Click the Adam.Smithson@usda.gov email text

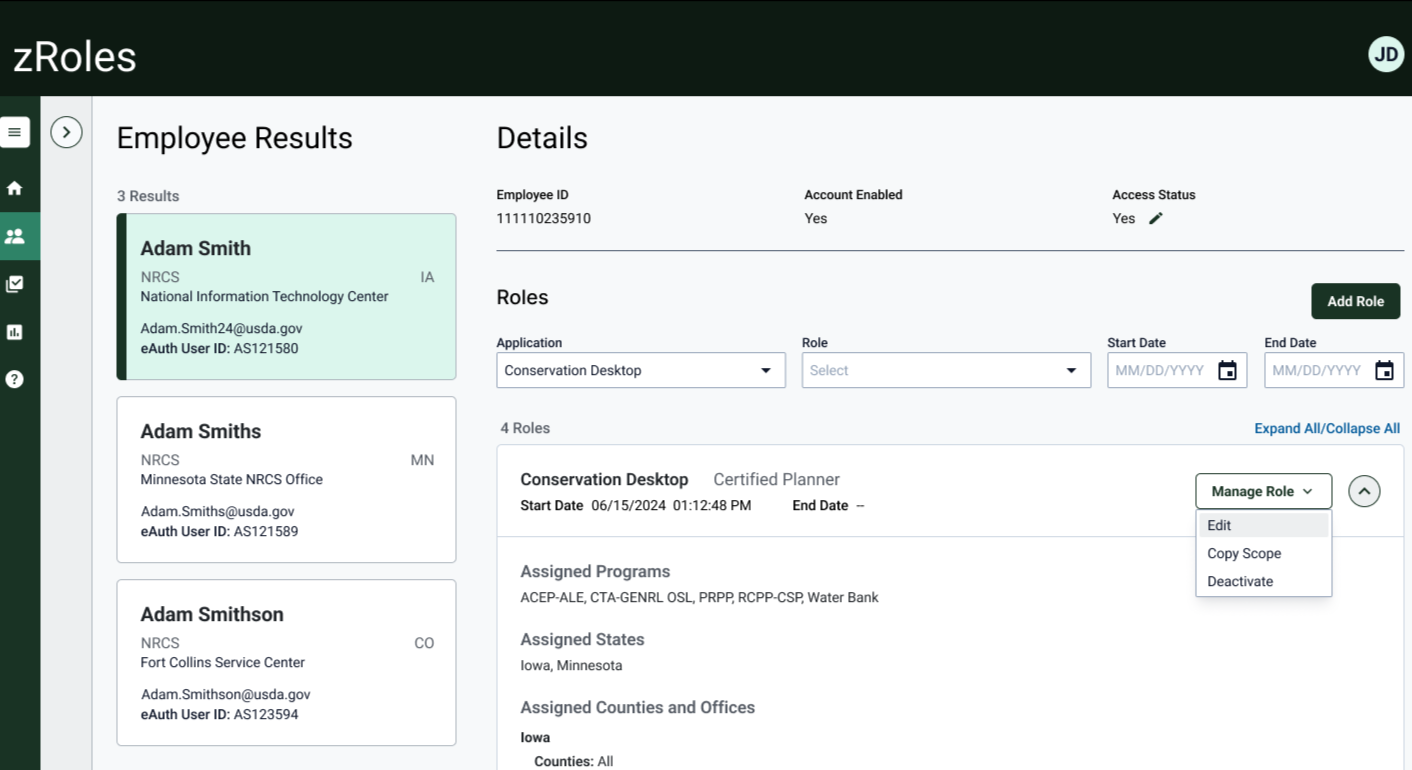(x=225, y=694)
